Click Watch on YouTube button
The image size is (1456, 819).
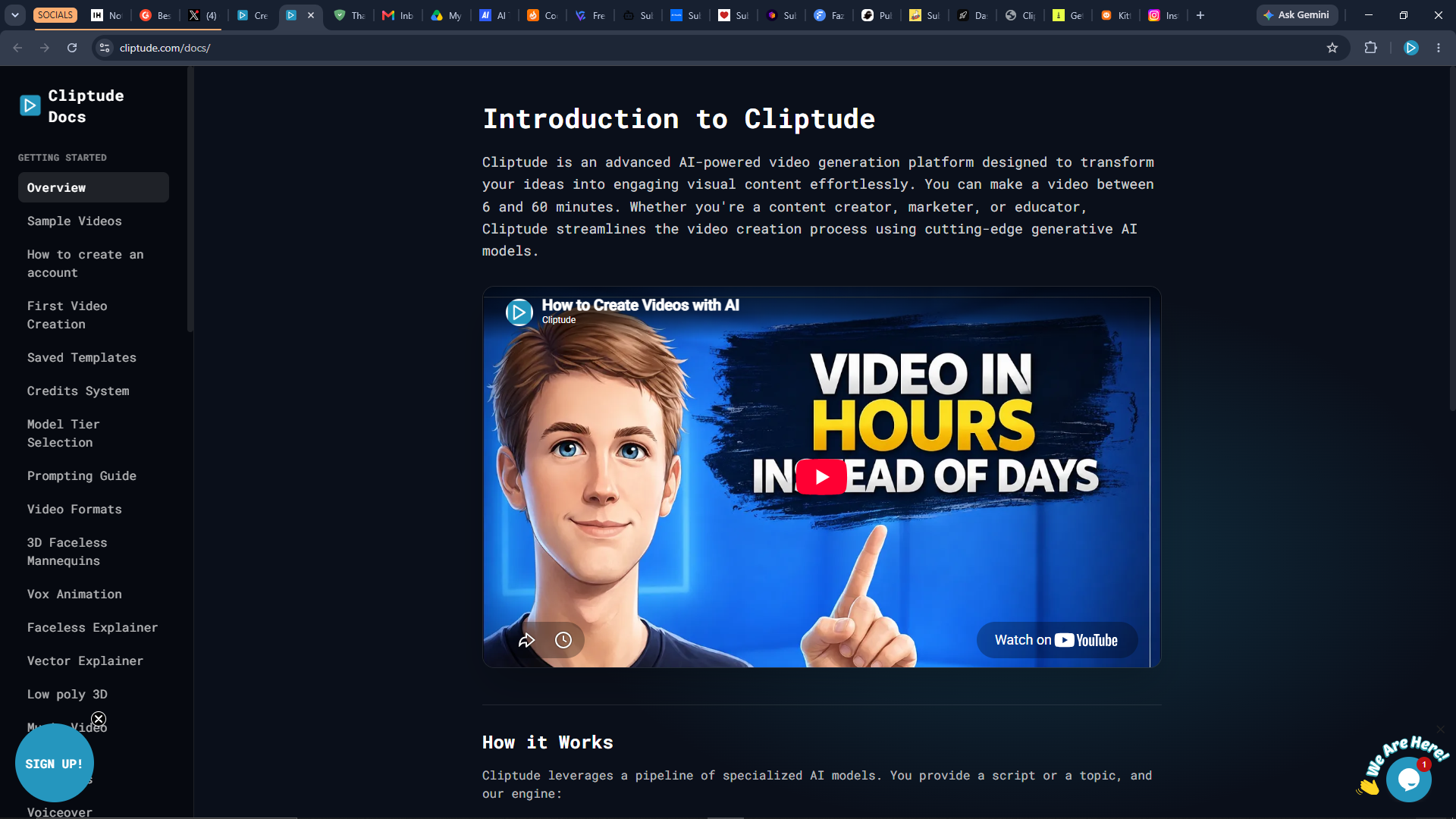coord(1056,640)
